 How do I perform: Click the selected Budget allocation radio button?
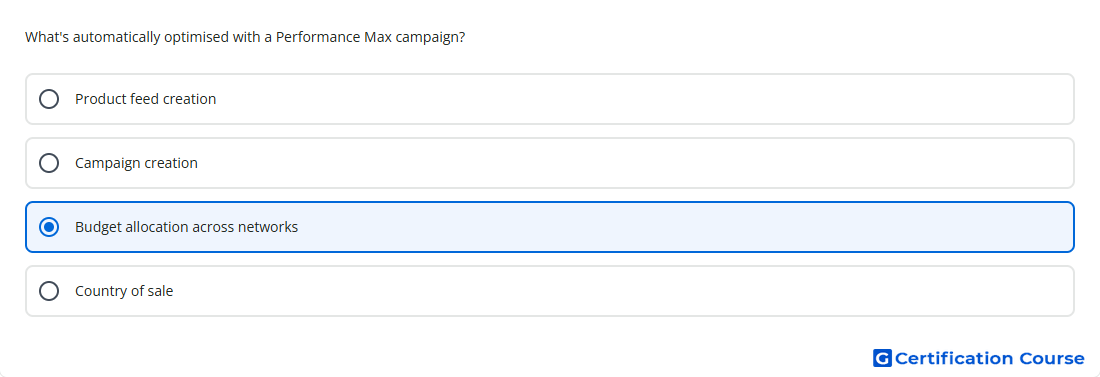pos(49,227)
